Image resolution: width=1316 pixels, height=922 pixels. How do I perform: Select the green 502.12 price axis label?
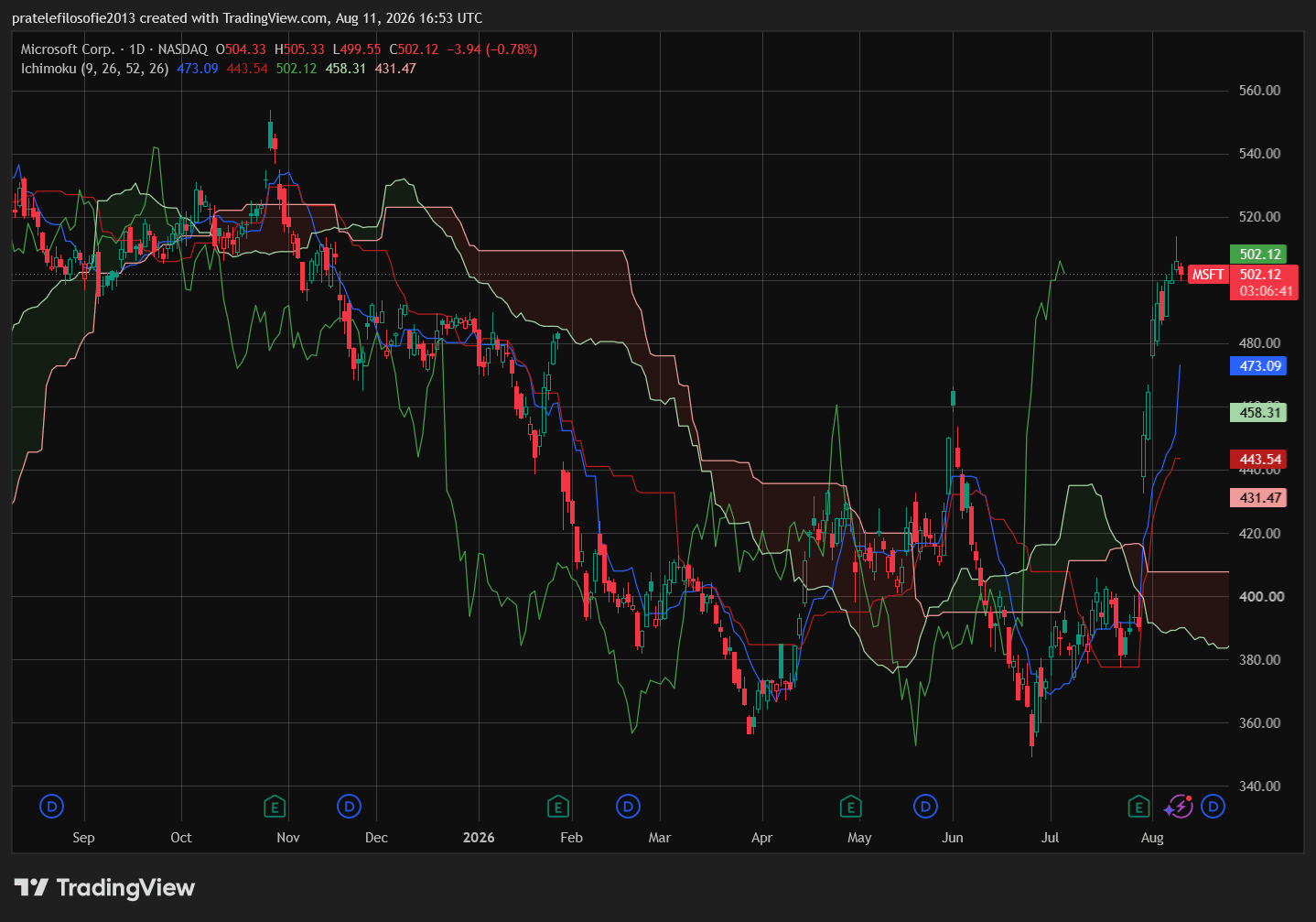tap(1258, 255)
